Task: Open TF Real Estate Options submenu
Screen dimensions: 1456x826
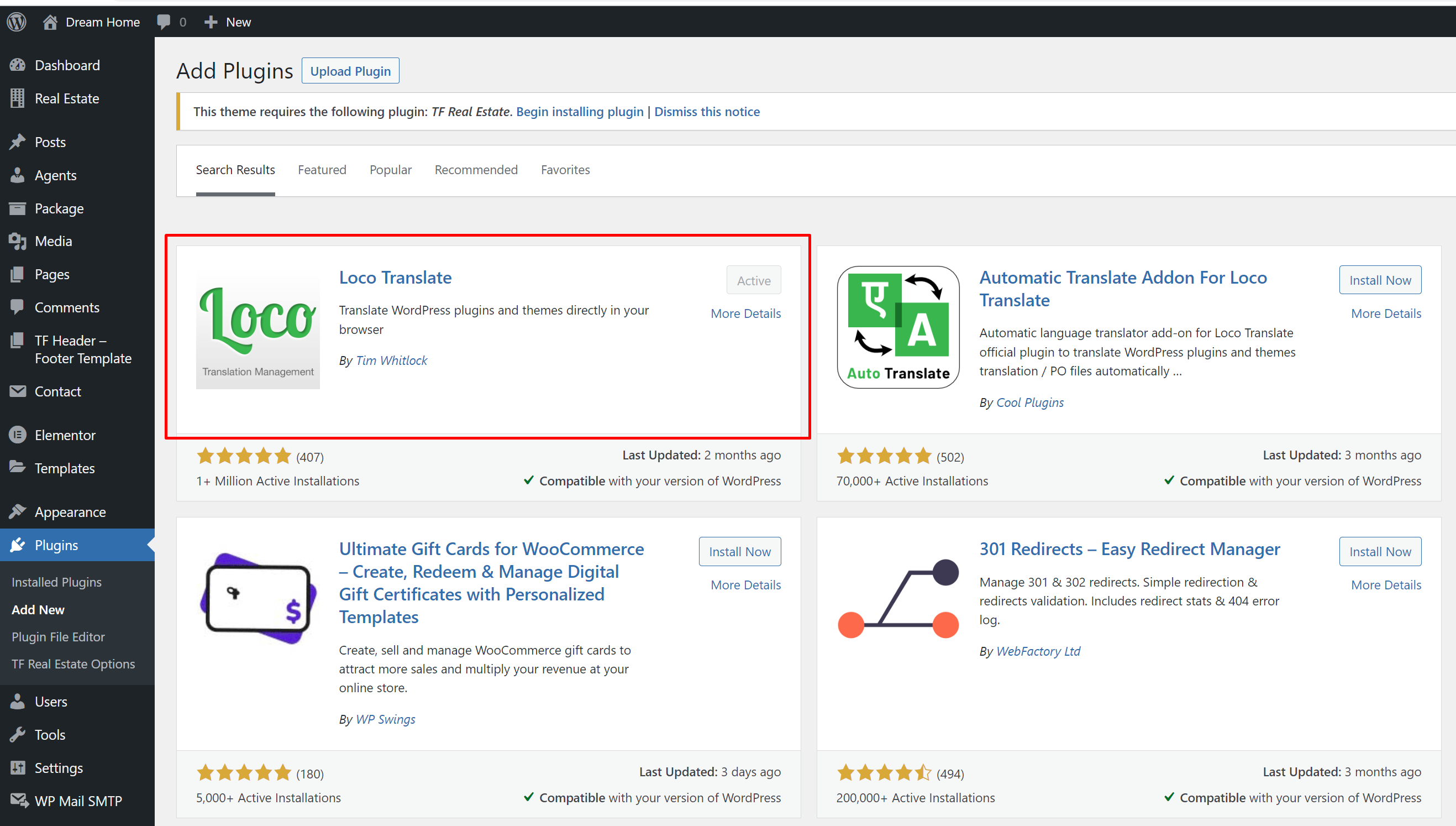Action: [x=73, y=664]
